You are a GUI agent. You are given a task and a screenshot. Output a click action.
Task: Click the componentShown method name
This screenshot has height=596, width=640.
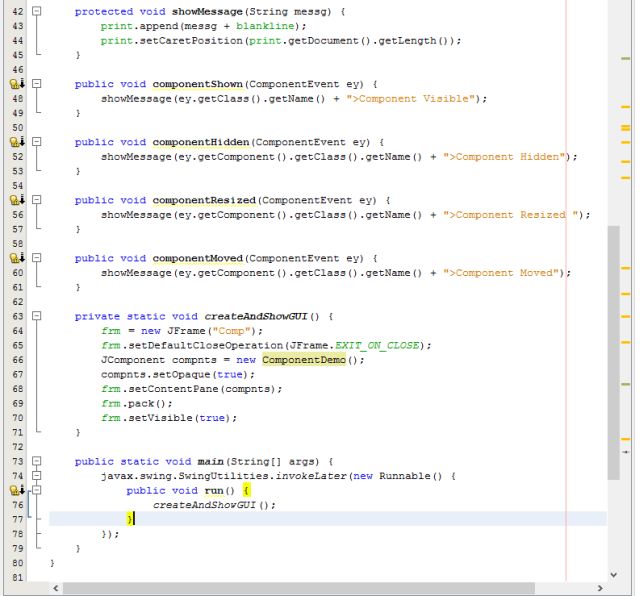point(198,84)
